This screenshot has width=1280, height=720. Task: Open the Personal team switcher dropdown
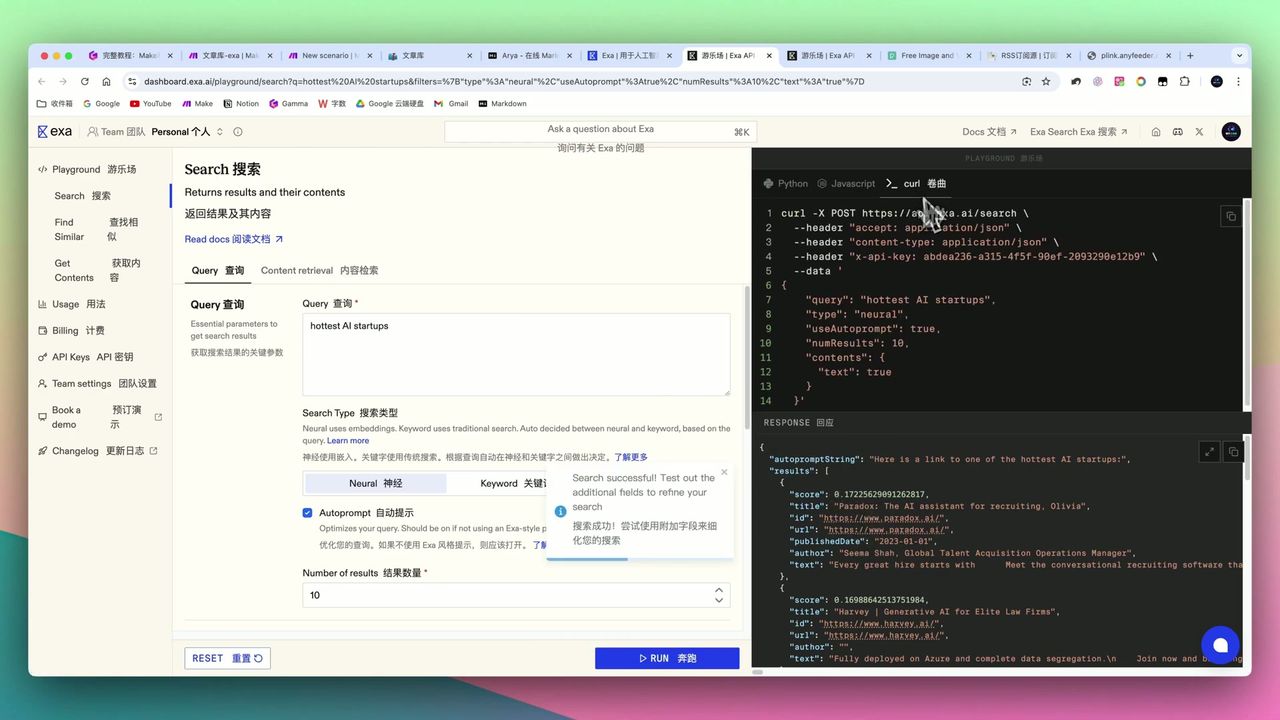coord(187,132)
